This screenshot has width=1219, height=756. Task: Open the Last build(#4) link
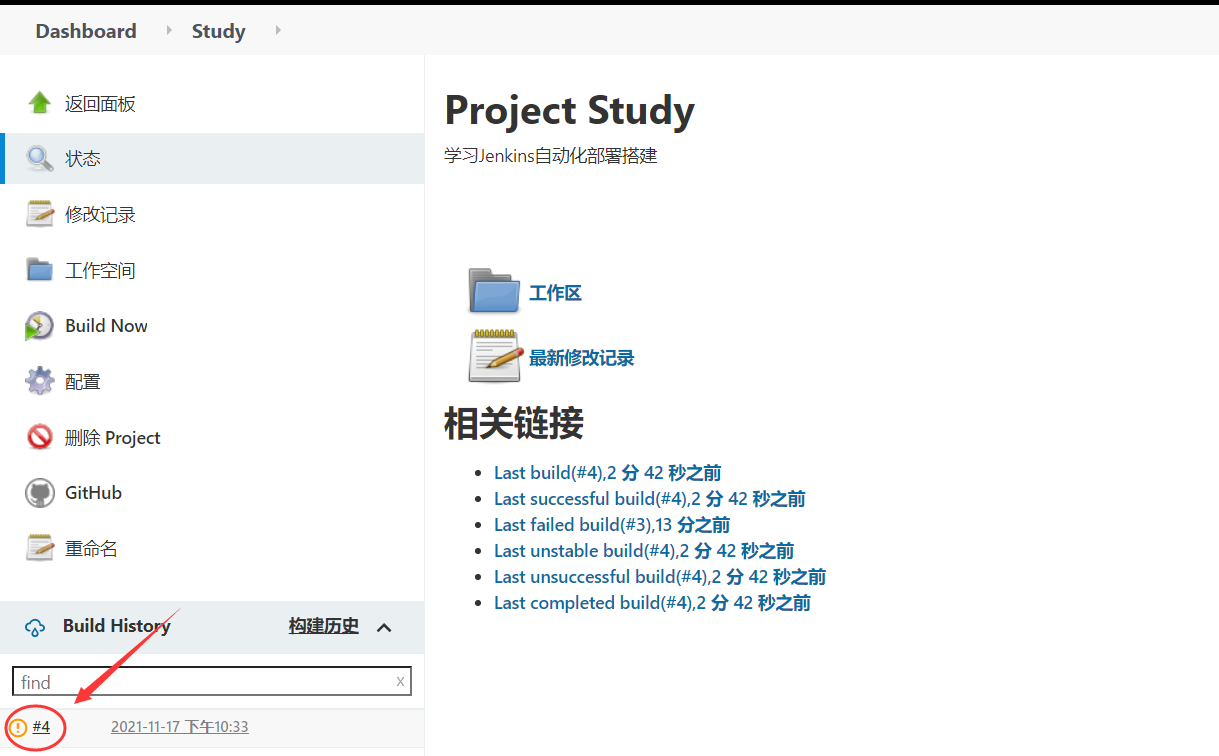[x=607, y=473]
